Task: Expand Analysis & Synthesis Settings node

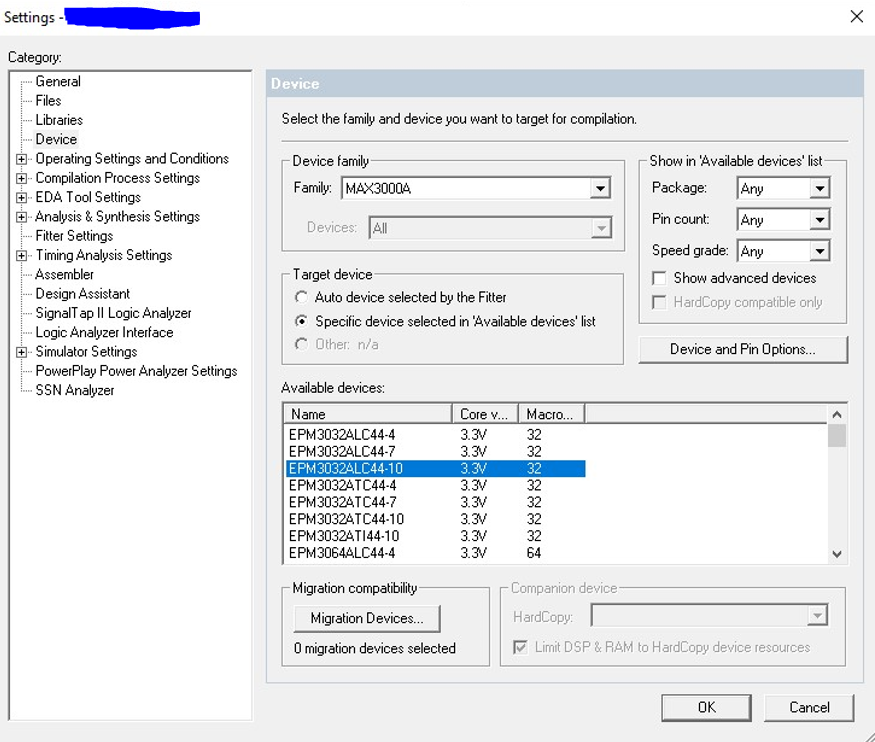Action: 21,217
